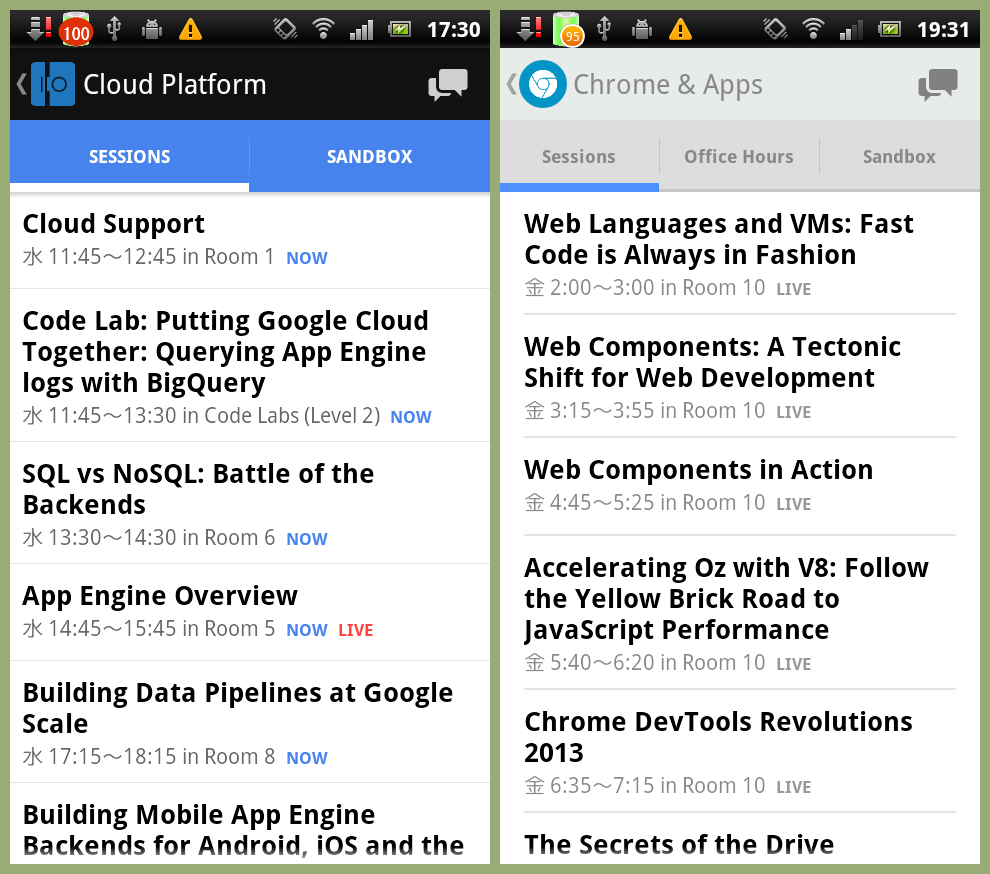
Task: Tap the Chrome logo beside Chrome & Apps
Action: point(543,84)
